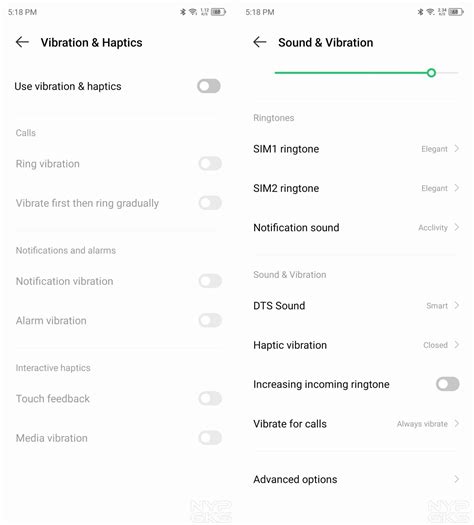
Task: Tap Wi-Fi icon in left status bar
Action: pos(193,12)
